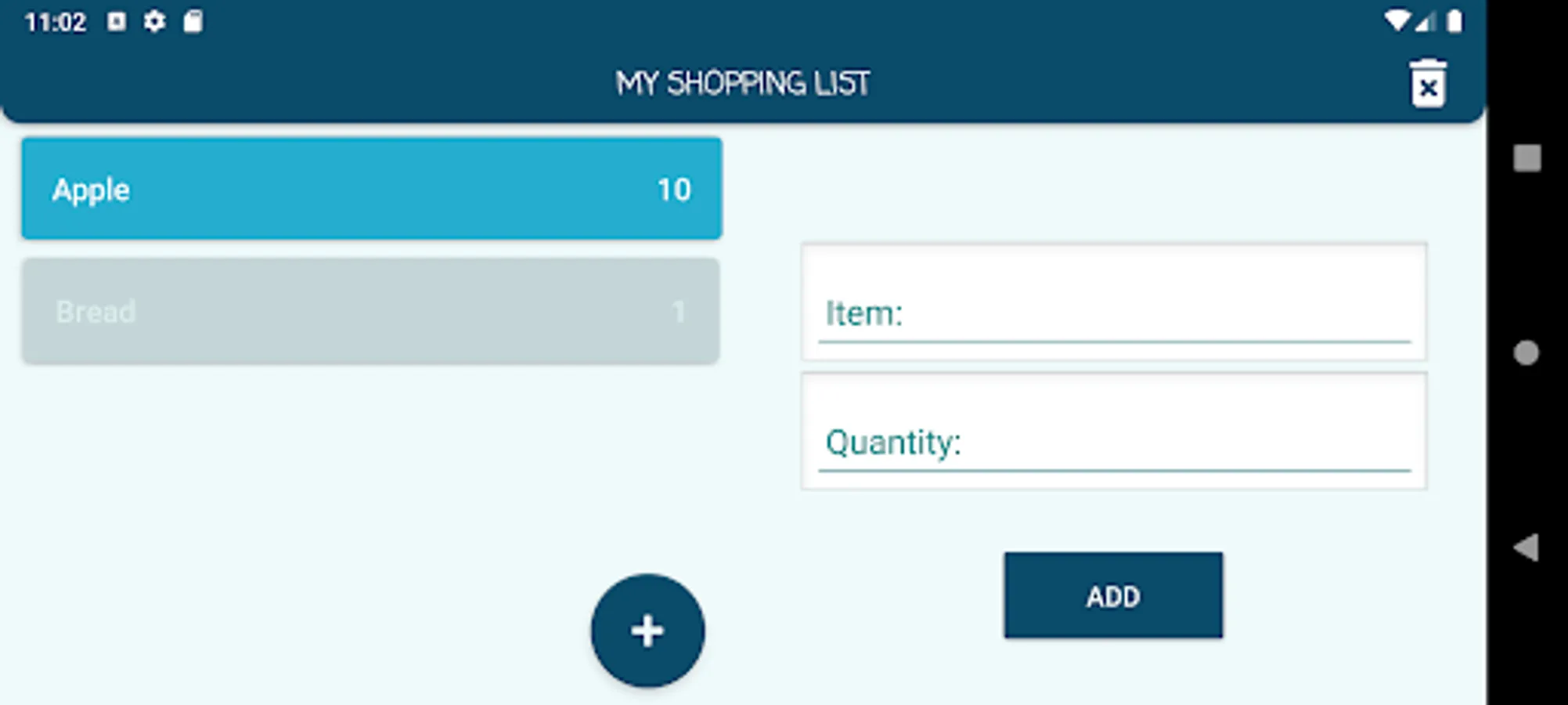Focus the Quantity text field
The height and width of the screenshot is (705, 1568).
point(1113,443)
